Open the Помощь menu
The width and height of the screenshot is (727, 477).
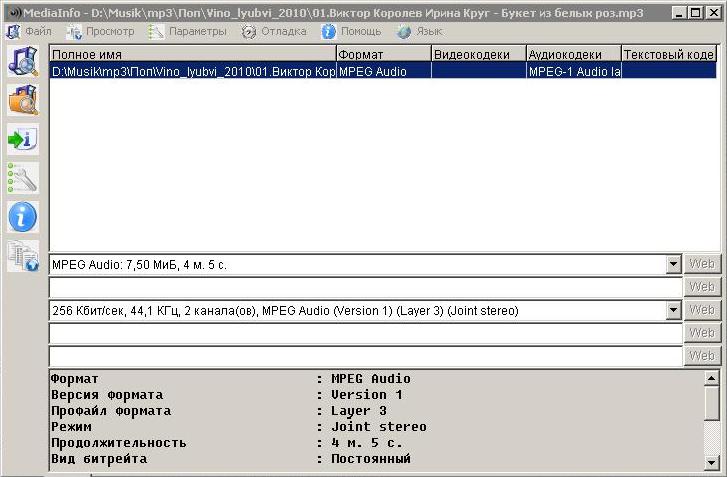(x=351, y=32)
